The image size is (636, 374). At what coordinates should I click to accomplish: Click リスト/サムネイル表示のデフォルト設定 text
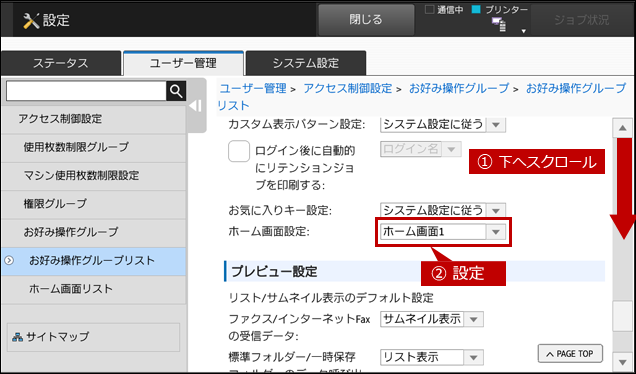coord(331,298)
